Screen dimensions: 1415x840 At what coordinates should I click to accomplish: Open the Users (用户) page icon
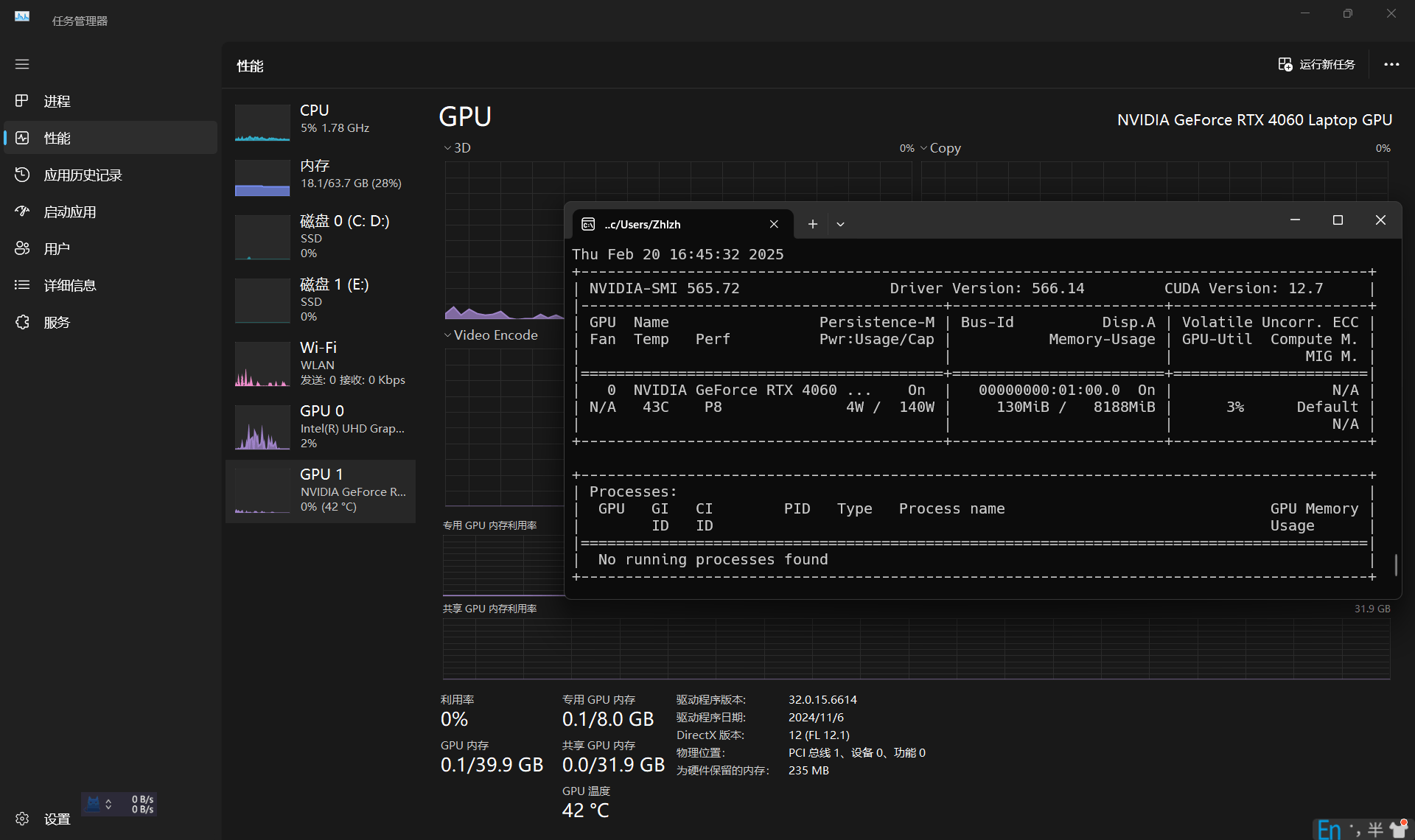22,248
